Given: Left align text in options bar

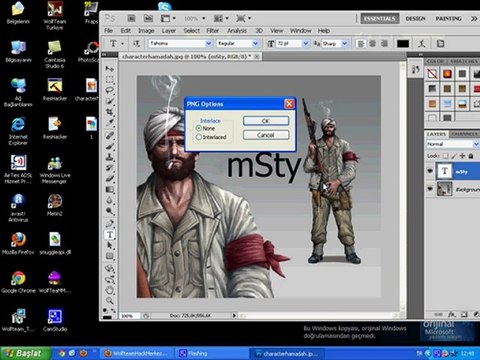Looking at the screenshot, I should pyautogui.click(x=360, y=44).
